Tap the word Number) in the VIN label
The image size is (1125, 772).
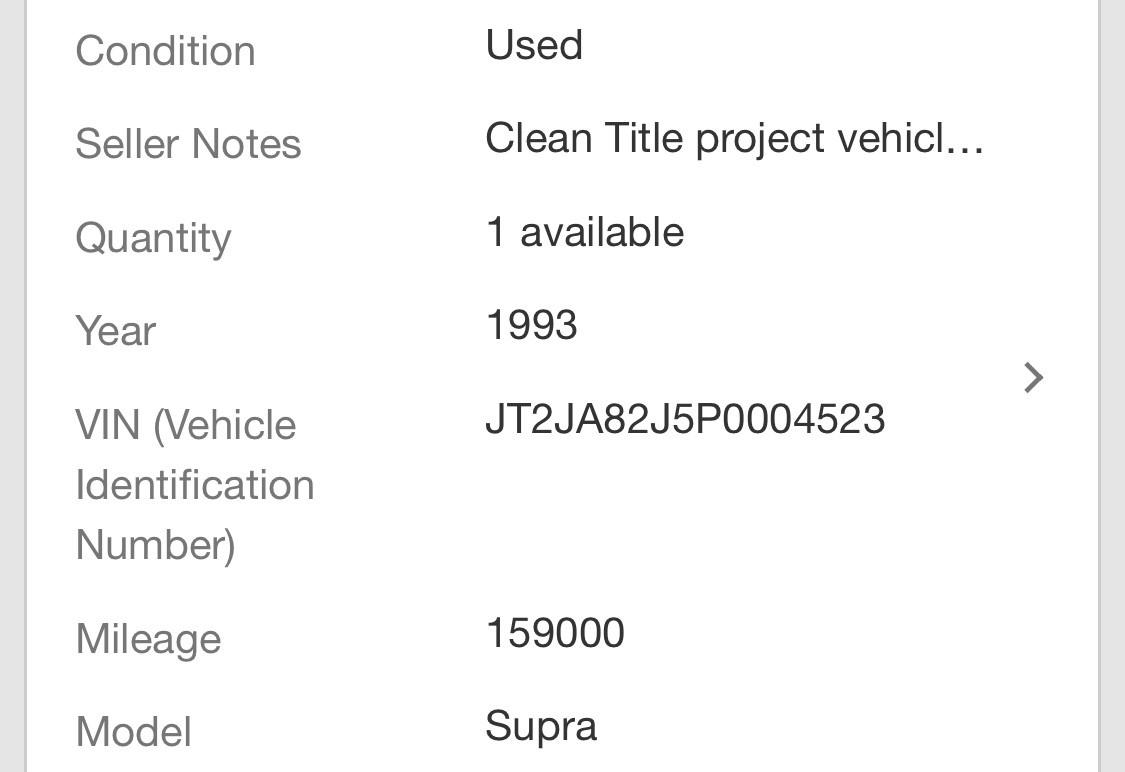point(156,545)
